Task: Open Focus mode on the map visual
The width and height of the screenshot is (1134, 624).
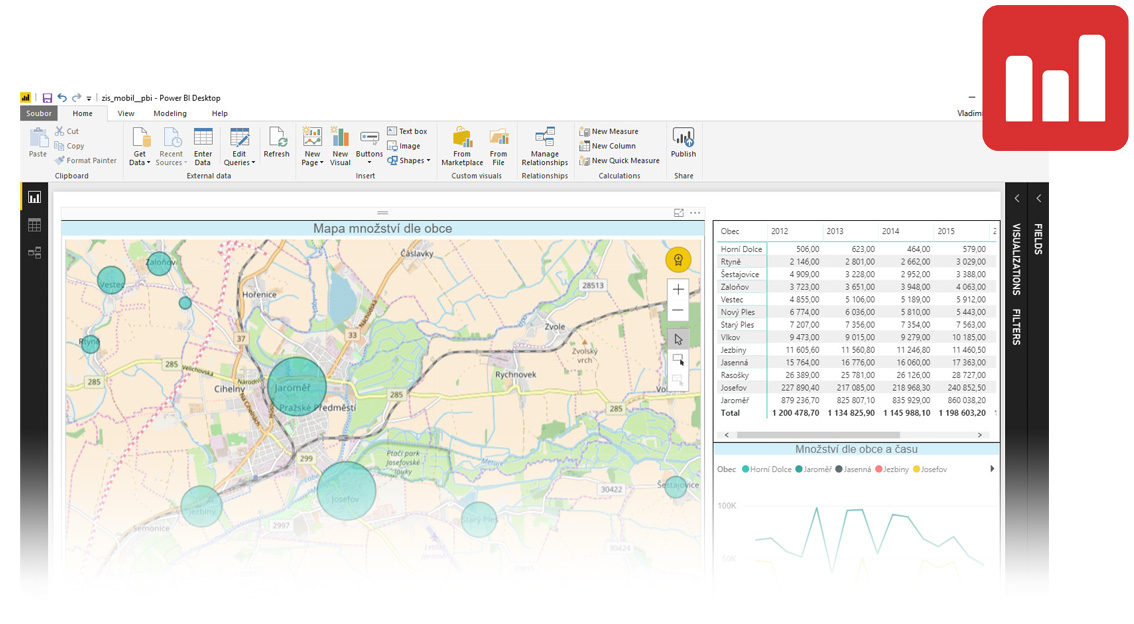Action: 678,213
